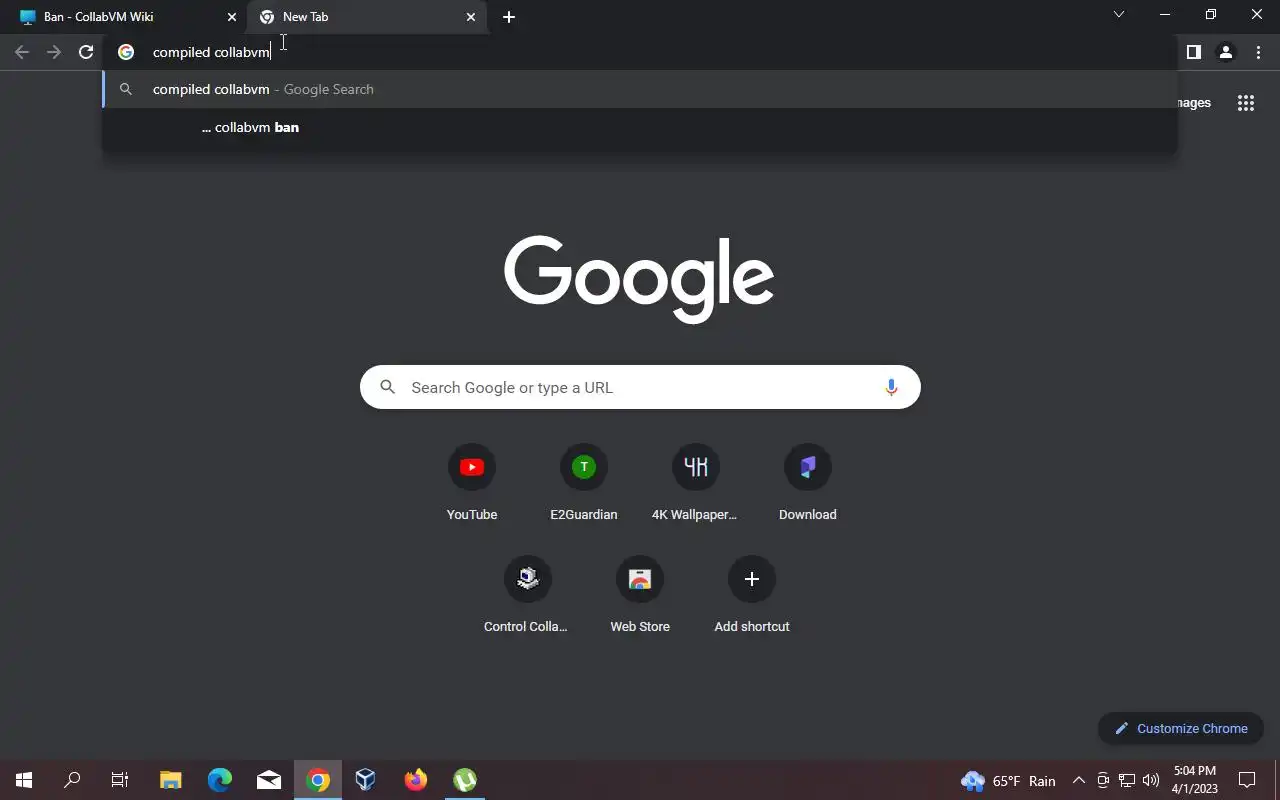
Task: Open the Download shortcut
Action: point(808,484)
